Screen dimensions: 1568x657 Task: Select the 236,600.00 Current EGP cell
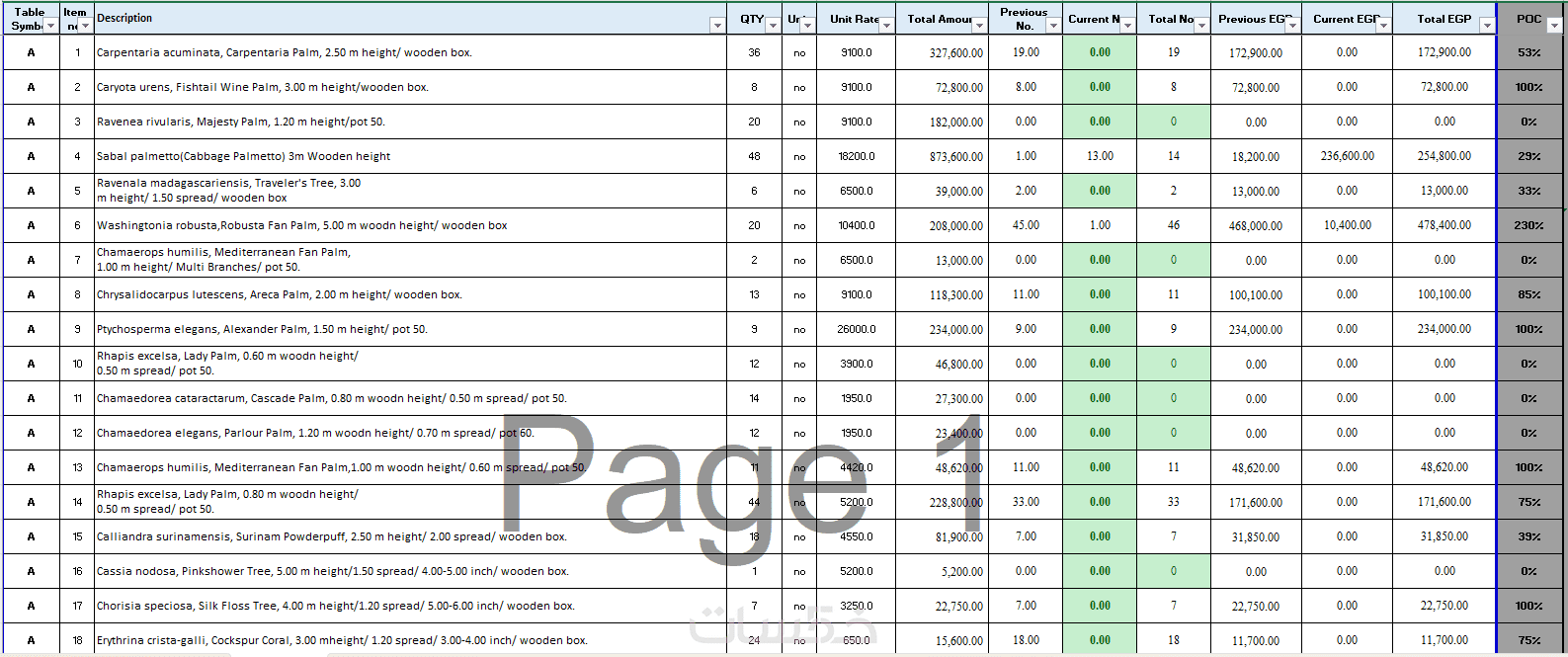[x=1347, y=156]
